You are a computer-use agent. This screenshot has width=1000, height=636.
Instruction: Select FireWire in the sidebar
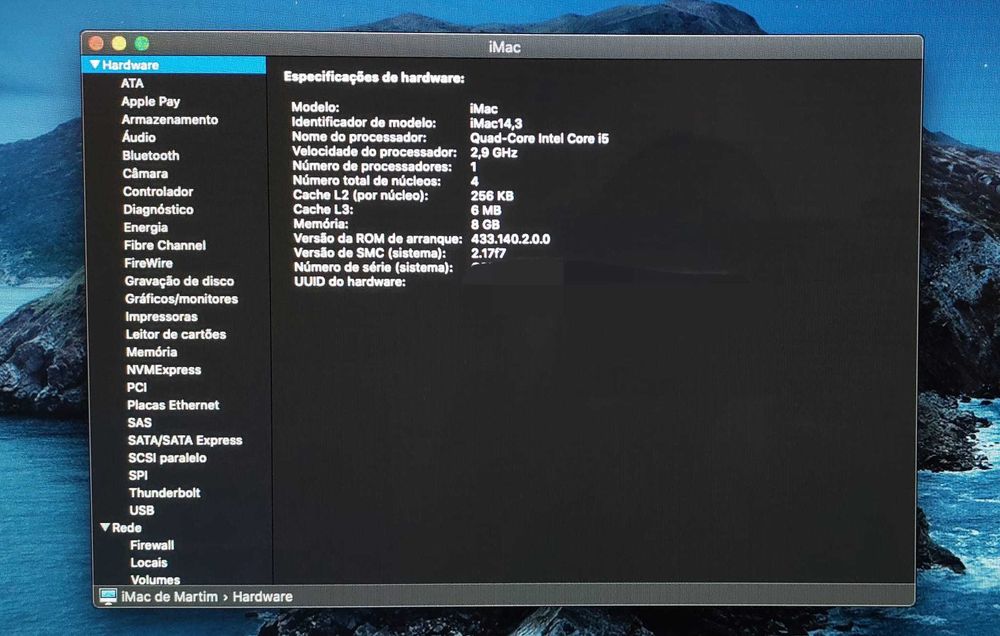(149, 263)
